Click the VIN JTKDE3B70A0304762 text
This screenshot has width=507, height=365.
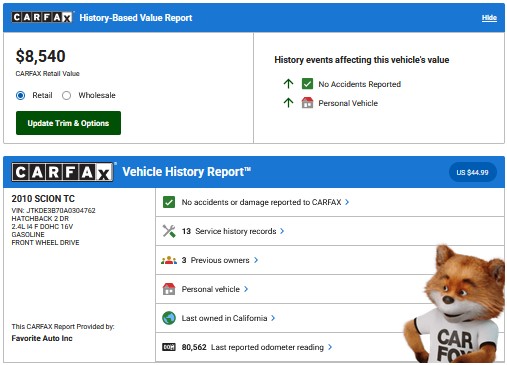[x=53, y=211]
